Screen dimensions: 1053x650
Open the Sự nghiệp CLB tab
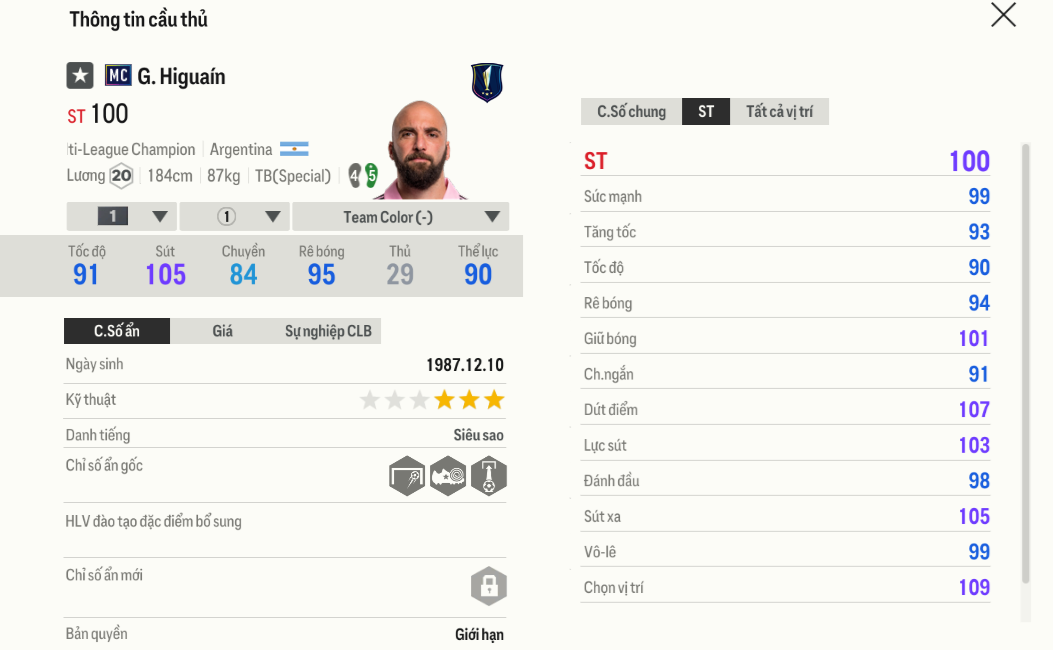(327, 330)
